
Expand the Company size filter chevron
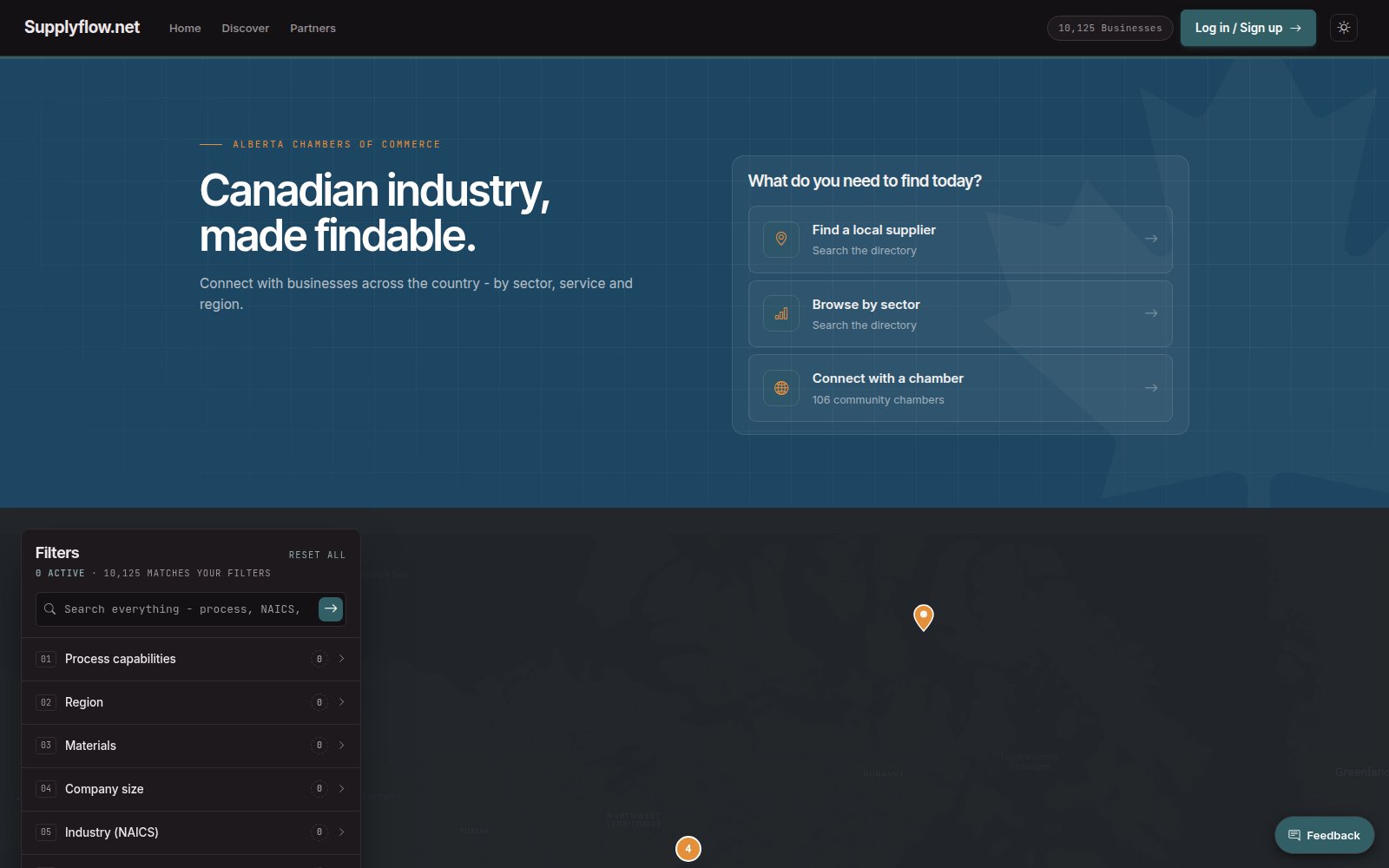coord(341,789)
